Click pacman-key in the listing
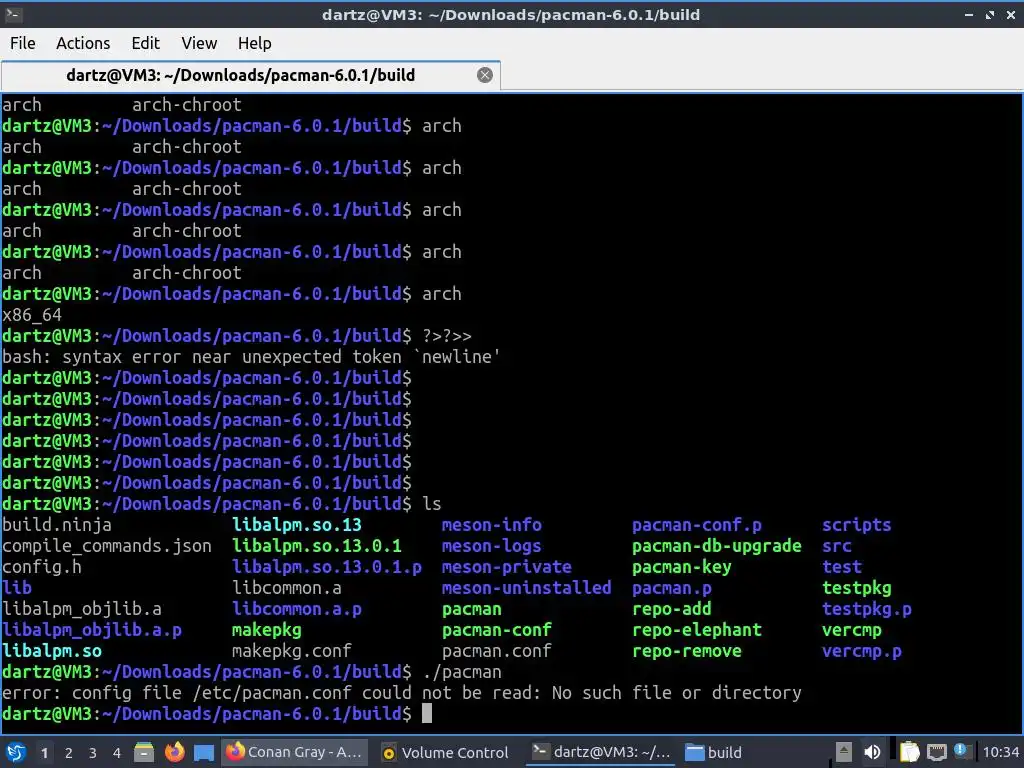Image resolution: width=1024 pixels, height=768 pixels. click(682, 567)
